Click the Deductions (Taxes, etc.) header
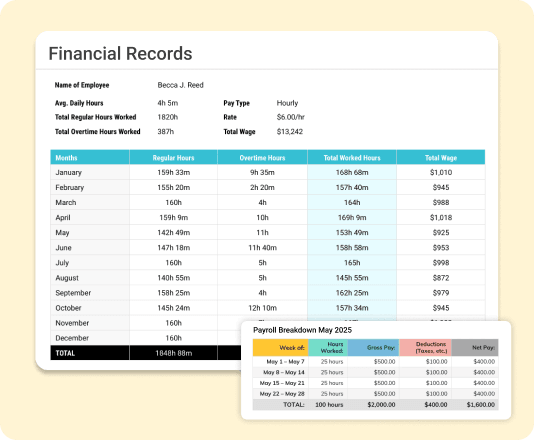 pyautogui.click(x=425, y=348)
